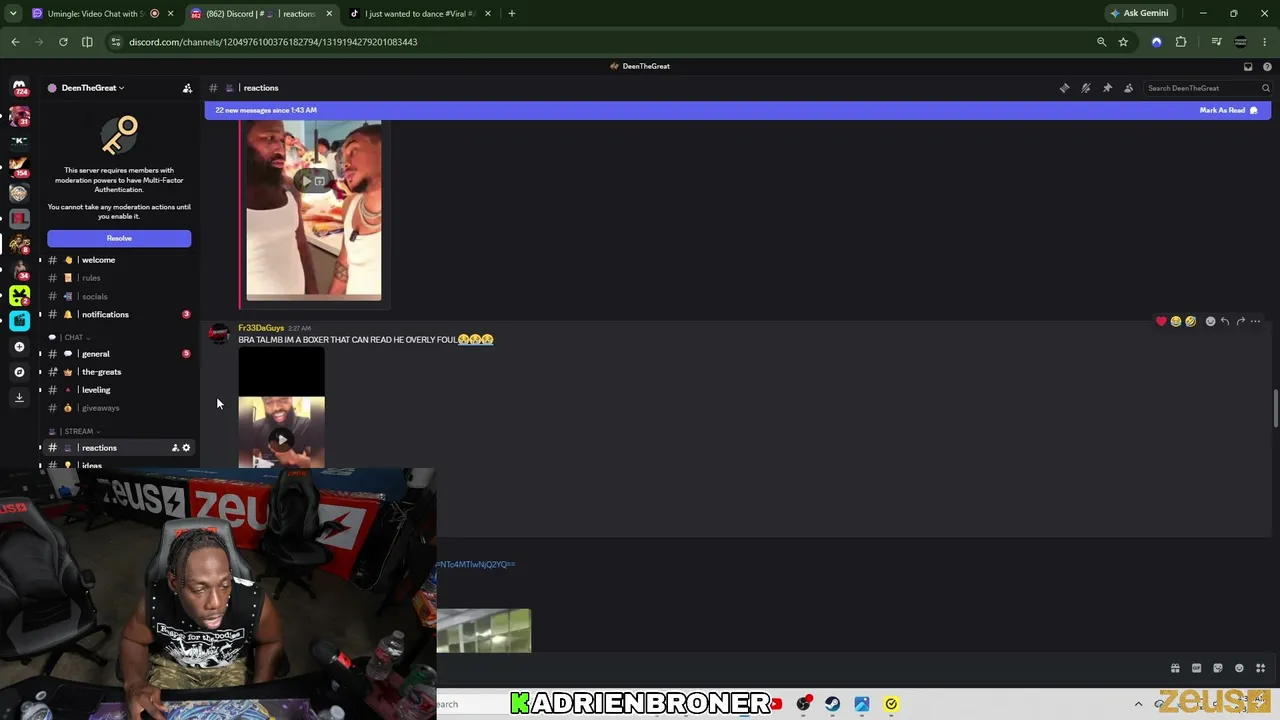Add a server with the plus icon
This screenshot has width=1280, height=720.
point(19,347)
